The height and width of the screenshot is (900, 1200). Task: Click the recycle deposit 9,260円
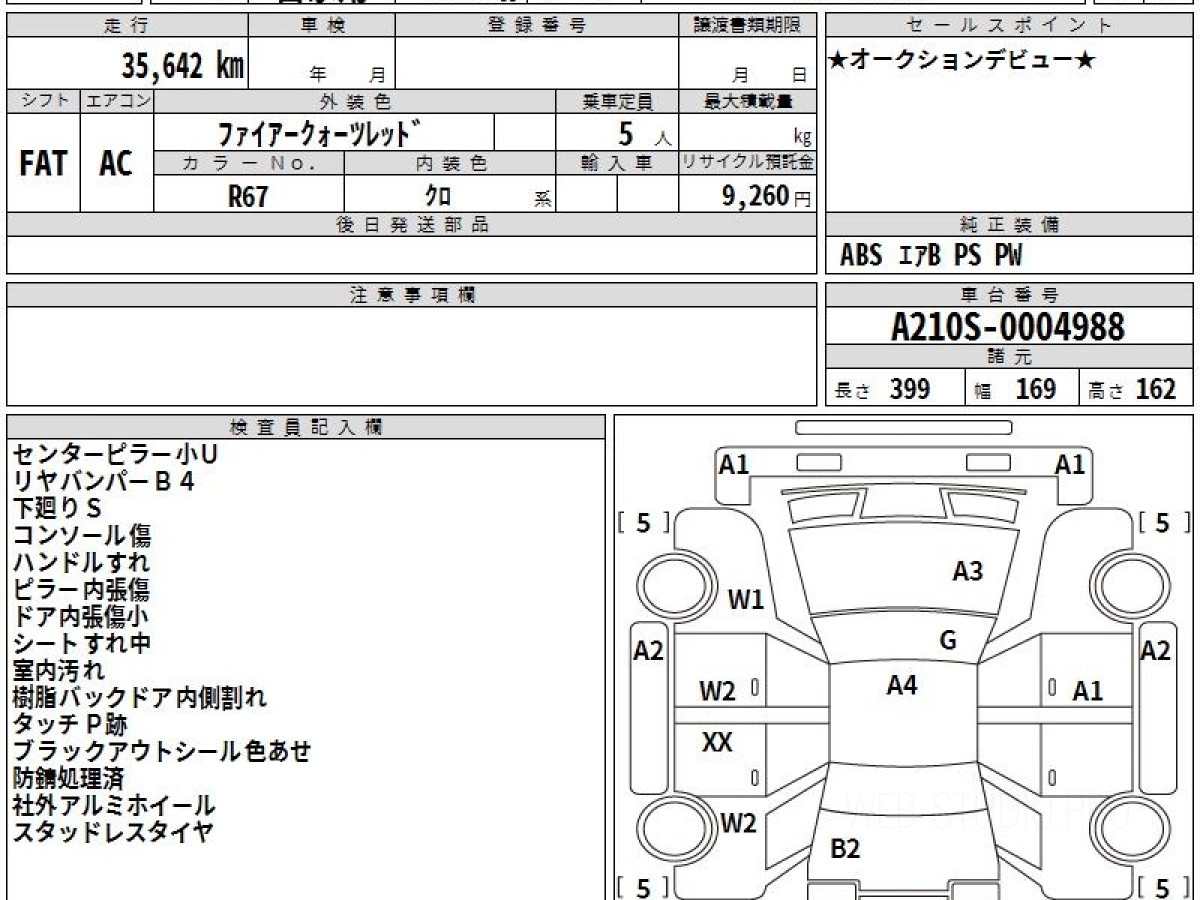pyautogui.click(x=767, y=196)
